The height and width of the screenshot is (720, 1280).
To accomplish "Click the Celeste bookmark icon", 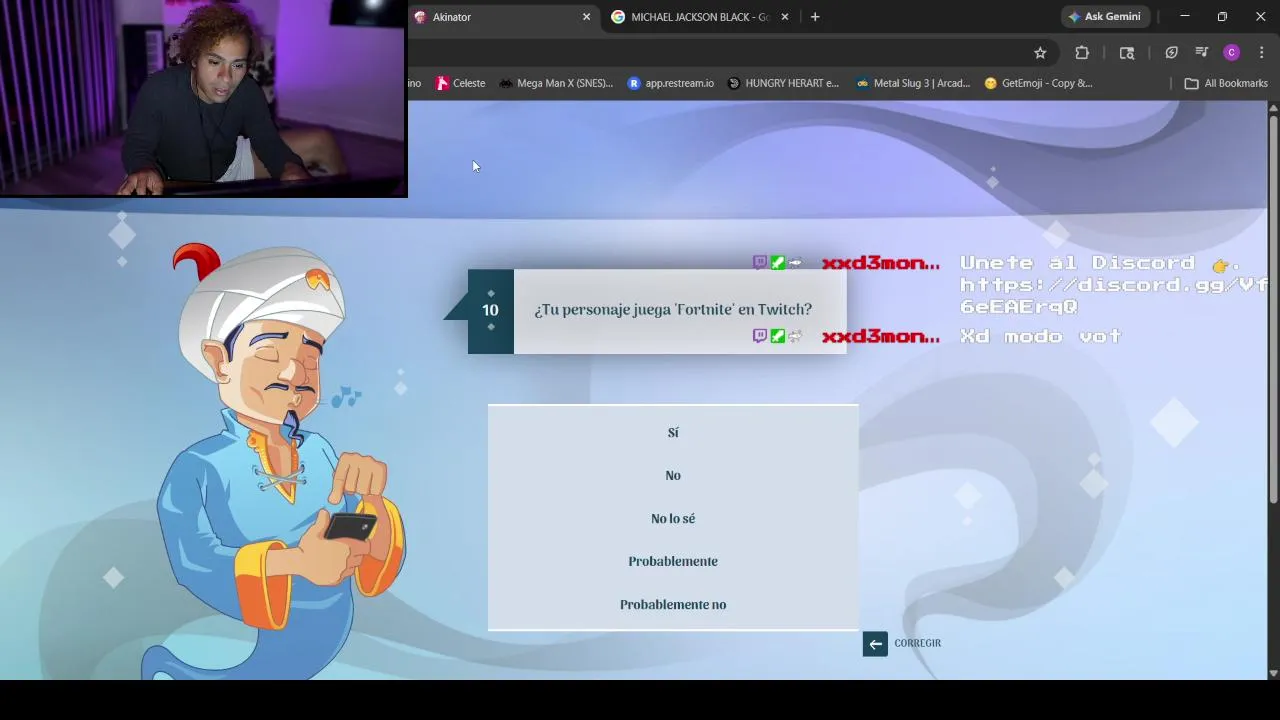I will click(x=442, y=83).
